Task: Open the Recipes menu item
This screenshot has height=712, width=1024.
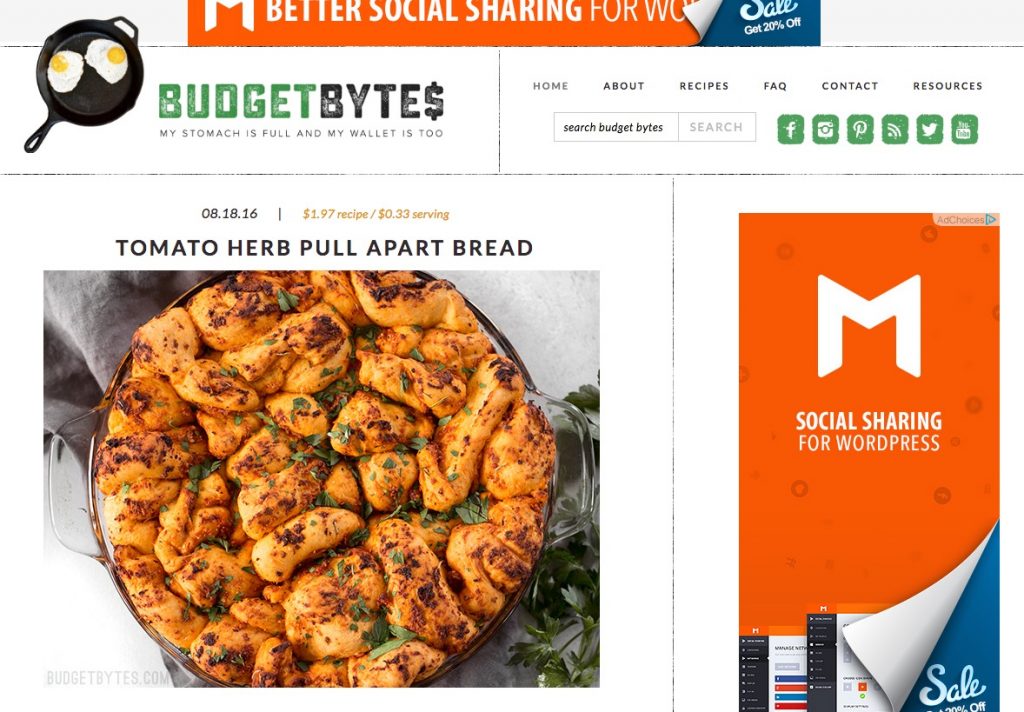Action: (x=704, y=86)
